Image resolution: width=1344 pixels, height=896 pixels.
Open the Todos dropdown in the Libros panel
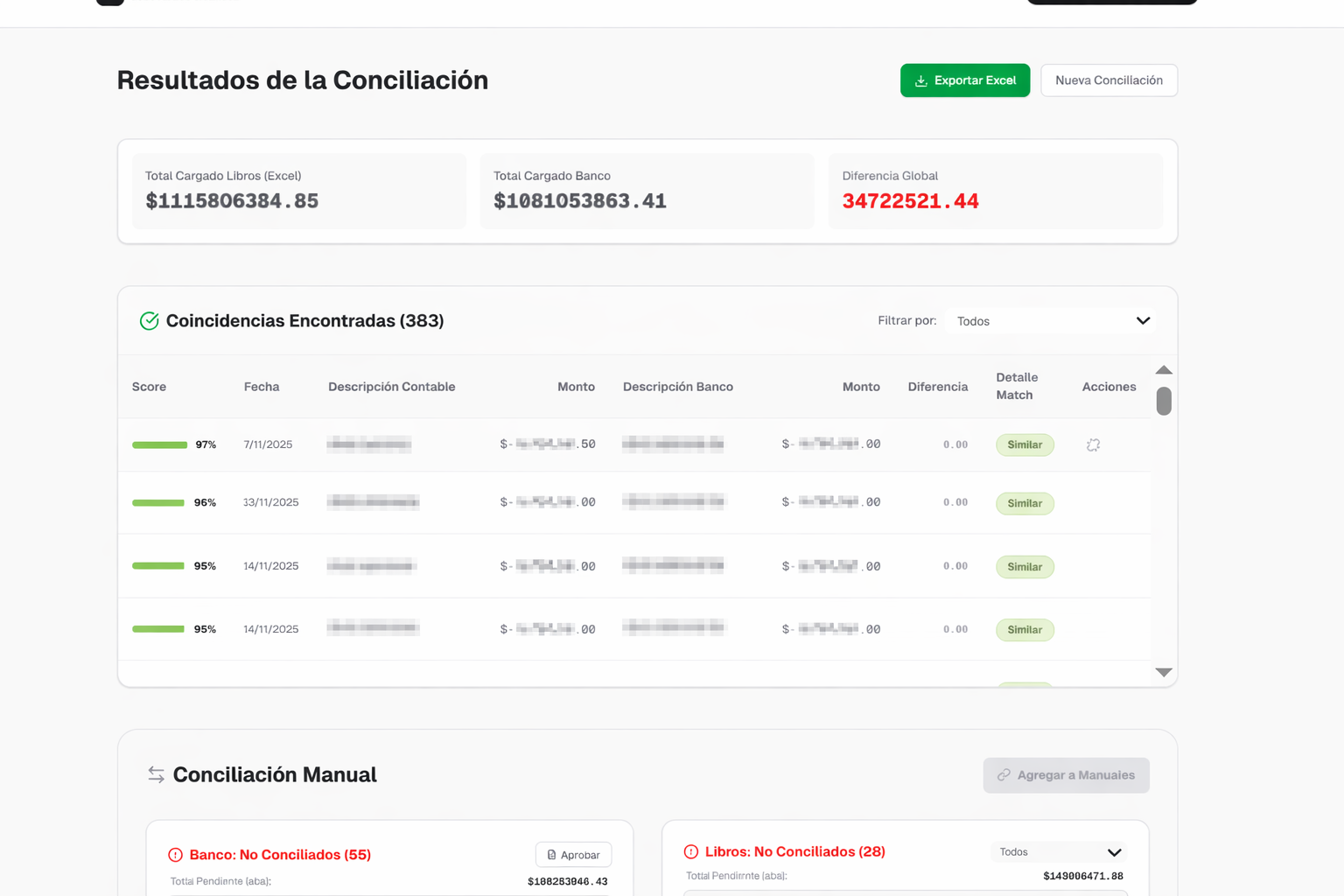1059,851
